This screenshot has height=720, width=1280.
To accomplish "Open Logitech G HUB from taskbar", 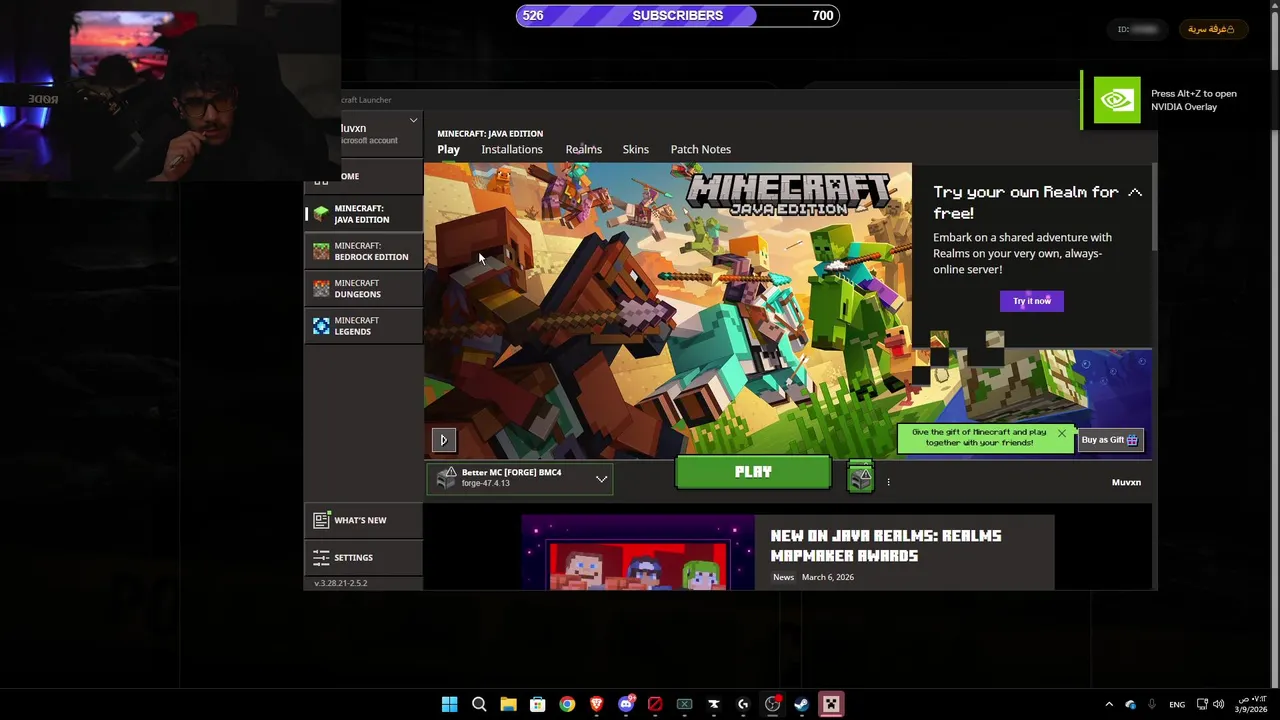I will (x=743, y=704).
